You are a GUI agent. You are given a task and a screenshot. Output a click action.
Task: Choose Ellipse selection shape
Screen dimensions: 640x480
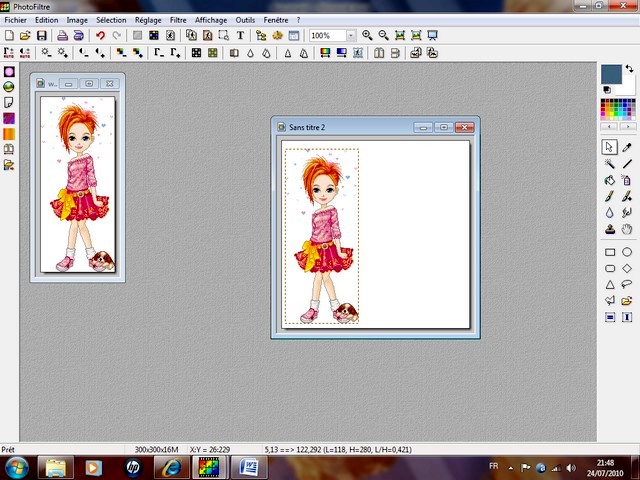[627, 252]
